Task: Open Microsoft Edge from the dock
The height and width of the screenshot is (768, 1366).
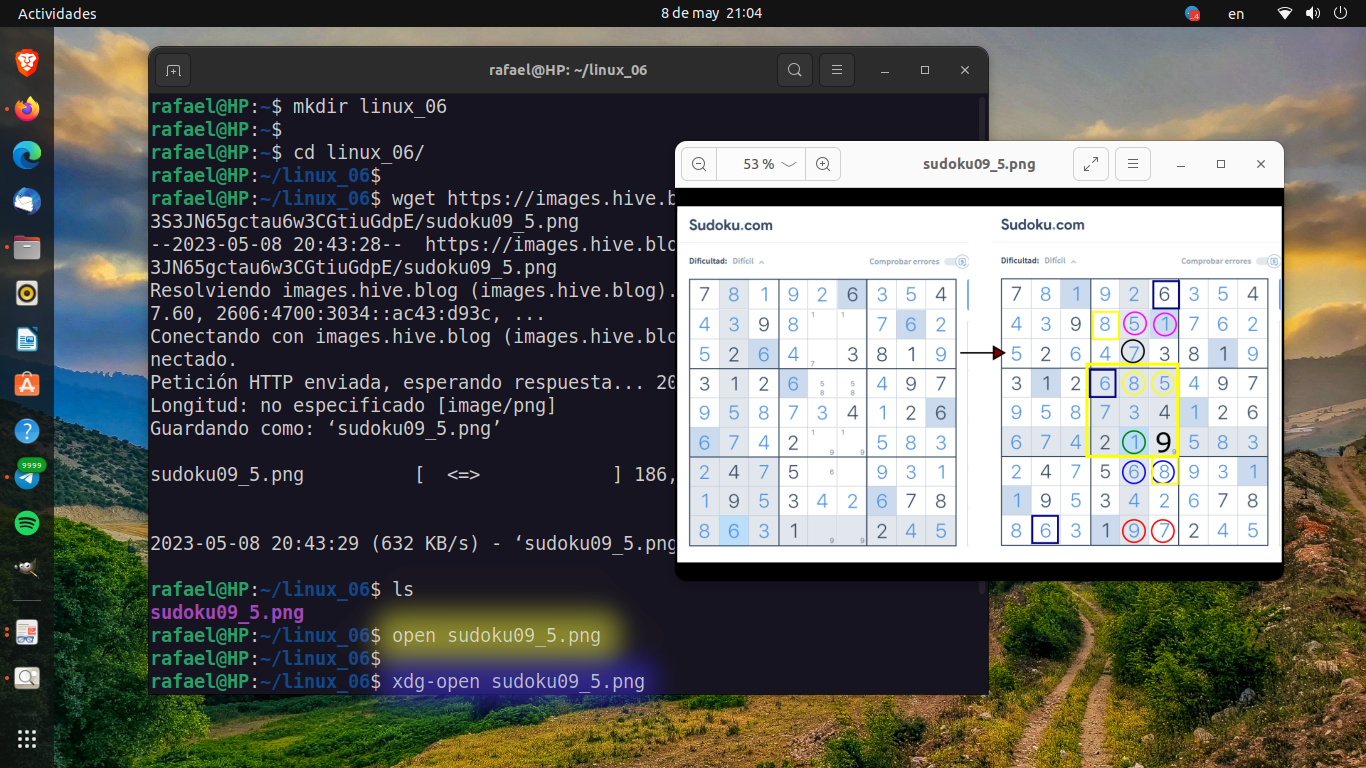Action: coord(27,155)
